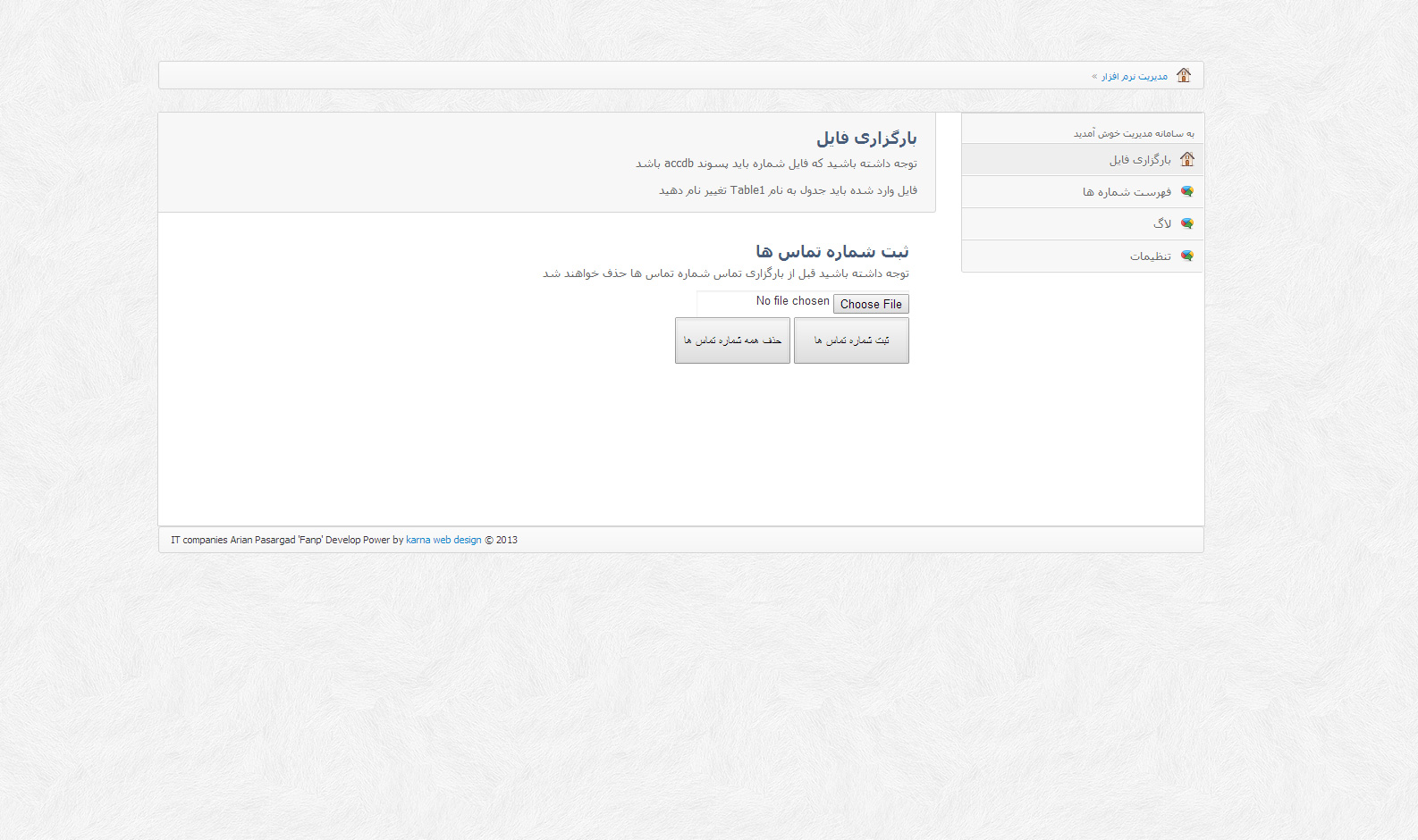Open the karna web design footer link

coord(443,540)
